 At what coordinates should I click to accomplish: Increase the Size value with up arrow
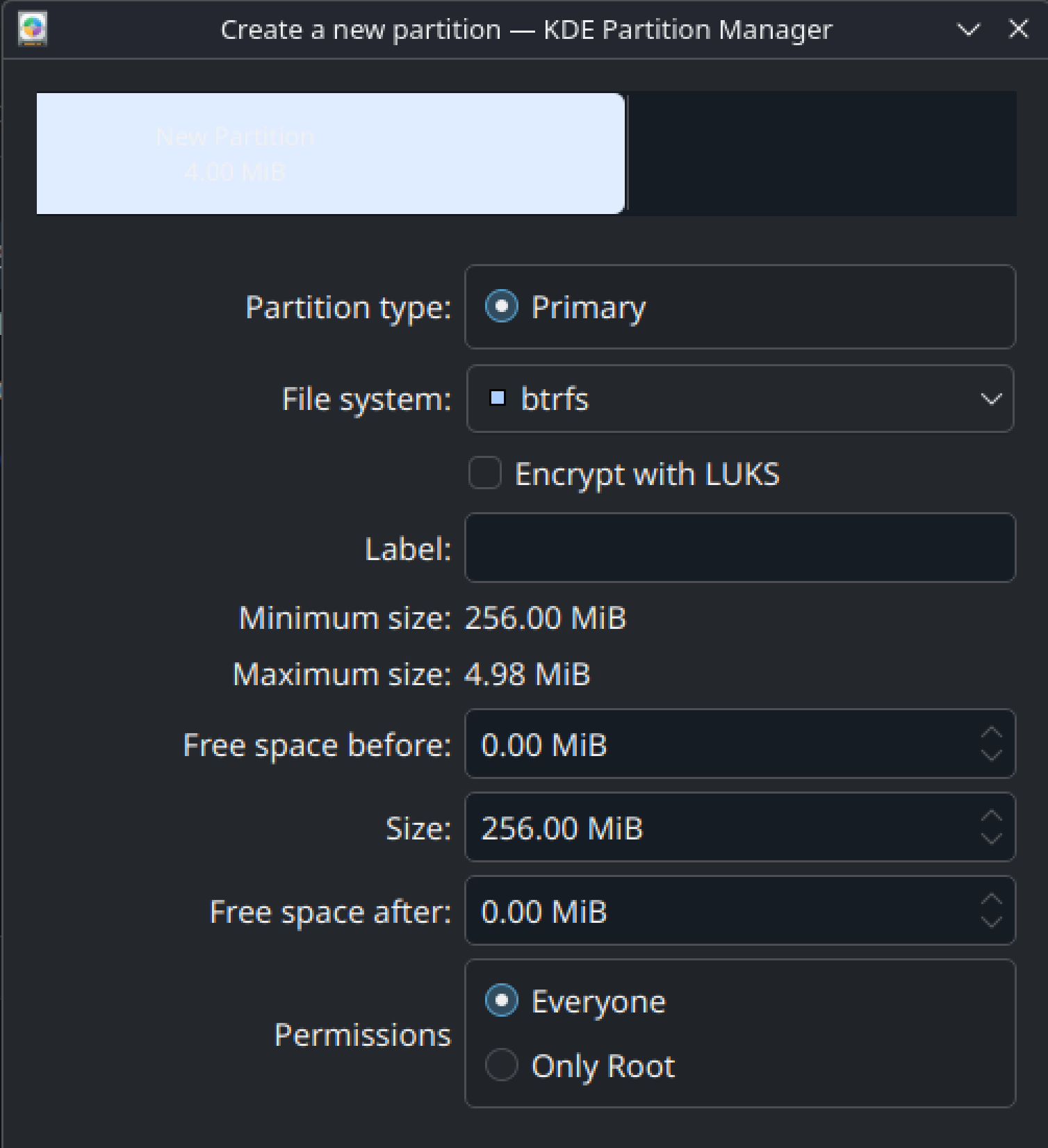coord(992,817)
